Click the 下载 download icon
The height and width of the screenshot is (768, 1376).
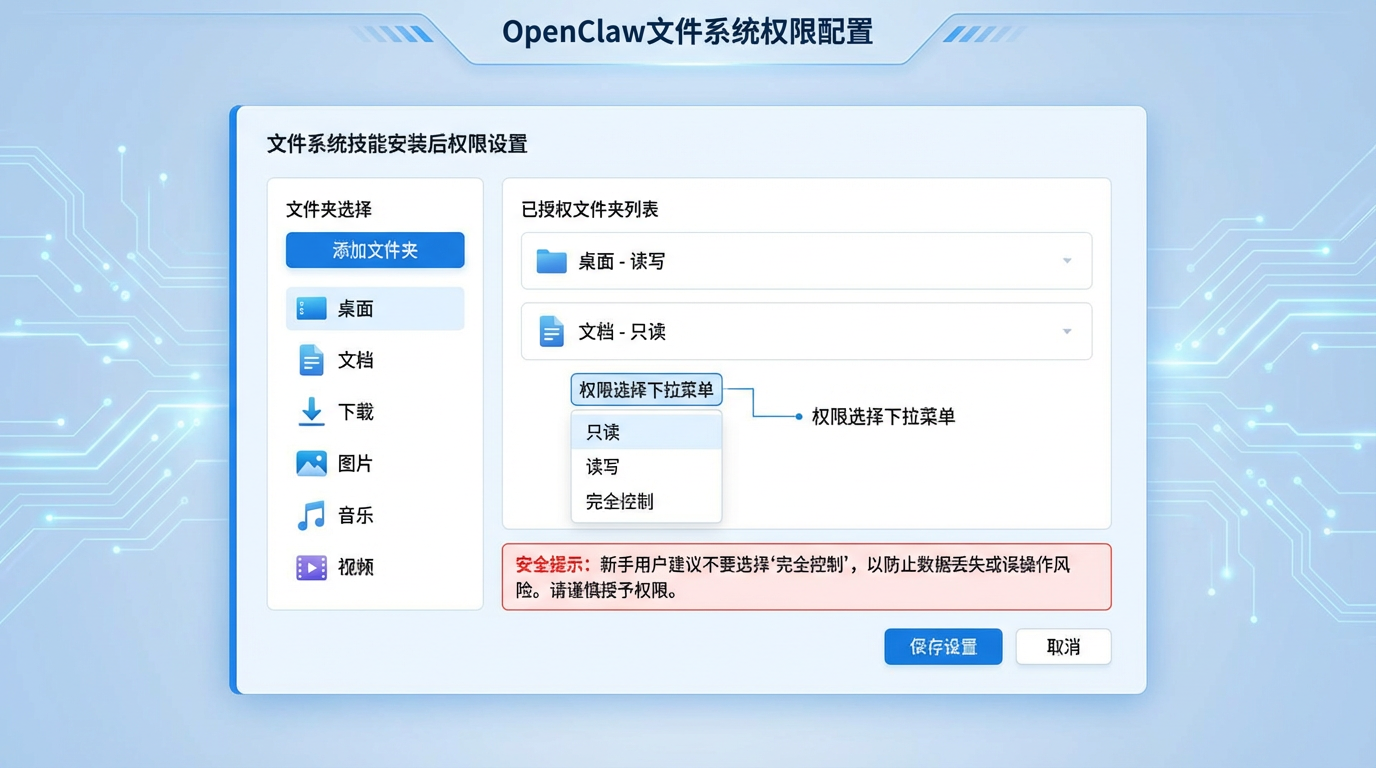[311, 412]
